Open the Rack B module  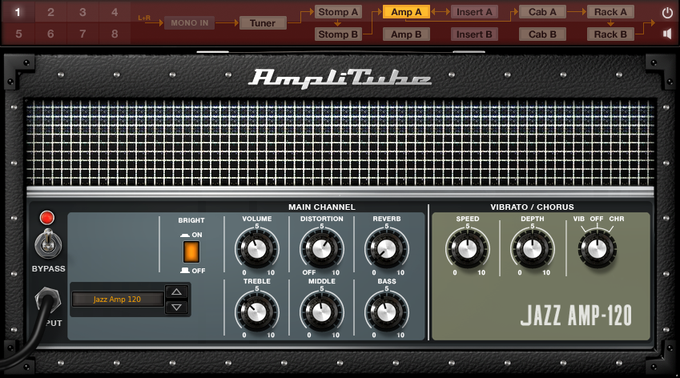coord(611,34)
